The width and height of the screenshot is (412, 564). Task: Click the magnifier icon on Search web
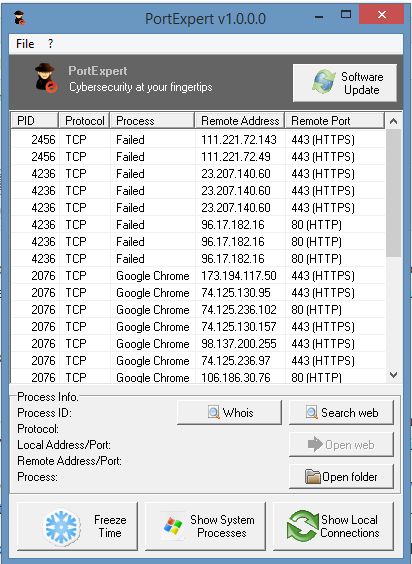click(x=312, y=412)
